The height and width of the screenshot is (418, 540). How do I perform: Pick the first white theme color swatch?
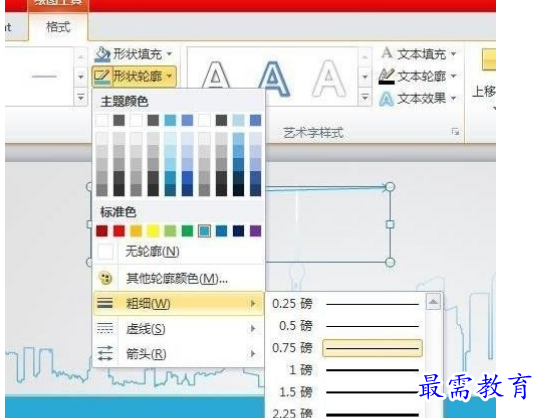[102, 120]
